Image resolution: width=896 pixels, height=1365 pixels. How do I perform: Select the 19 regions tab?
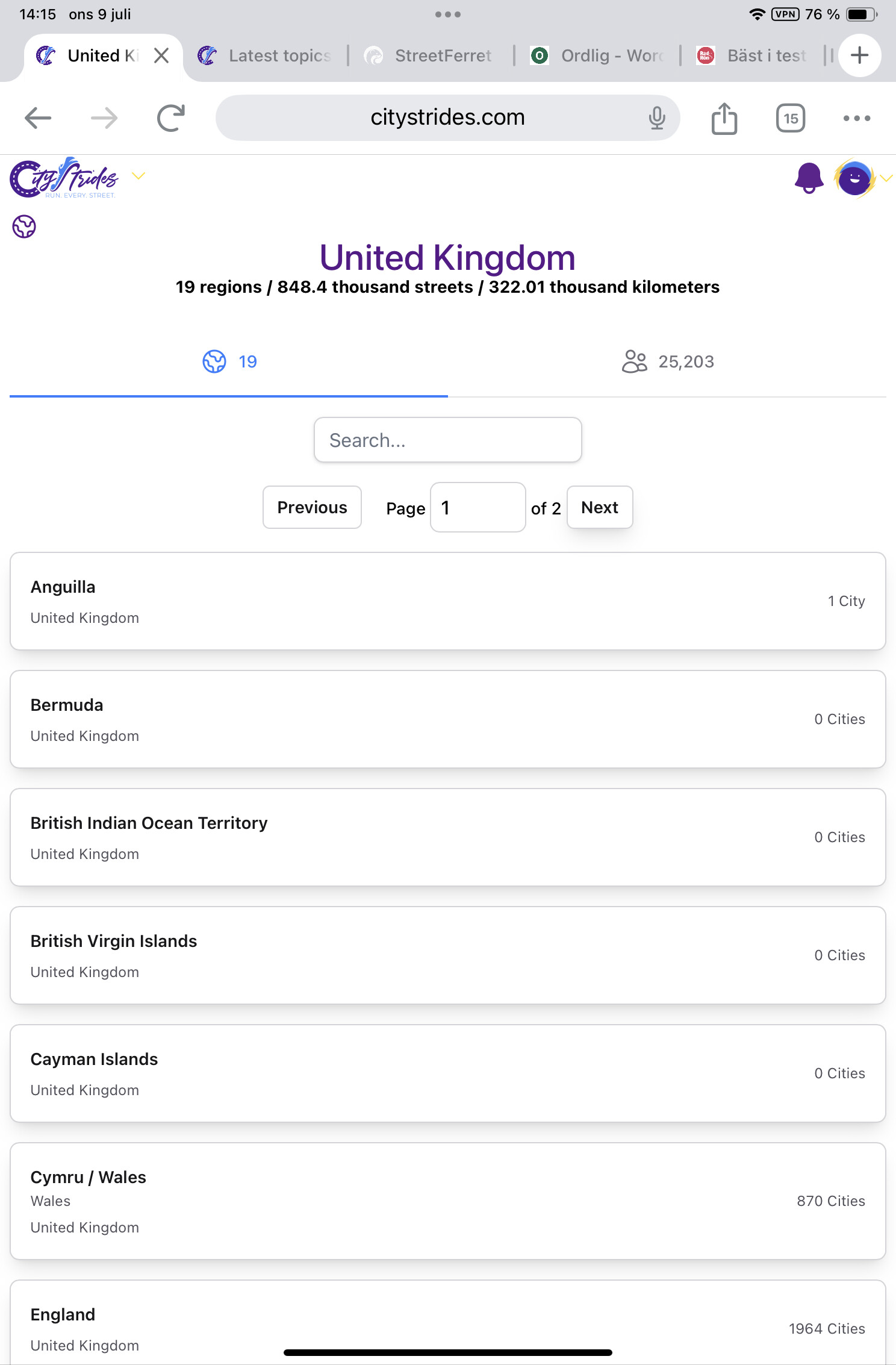(229, 361)
